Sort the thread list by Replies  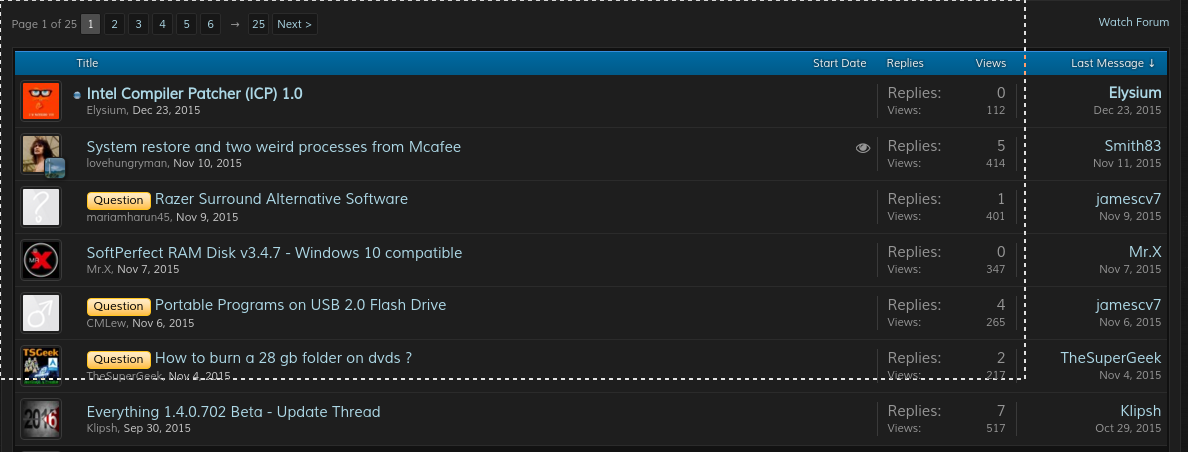[905, 63]
